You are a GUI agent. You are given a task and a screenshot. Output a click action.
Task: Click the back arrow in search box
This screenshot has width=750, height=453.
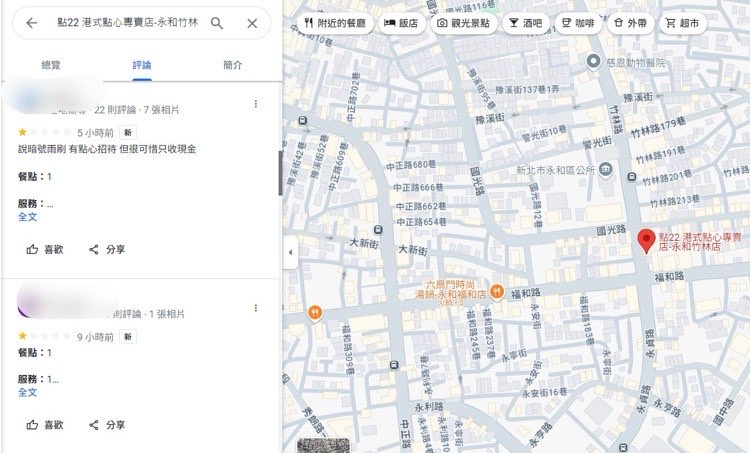point(31,23)
